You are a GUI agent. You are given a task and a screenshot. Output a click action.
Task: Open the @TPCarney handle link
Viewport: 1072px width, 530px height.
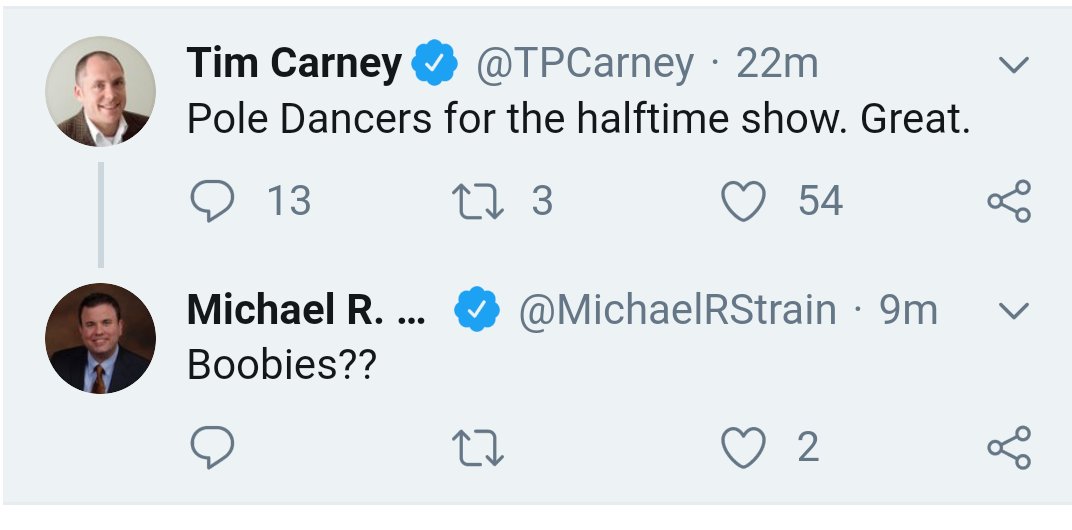click(584, 65)
